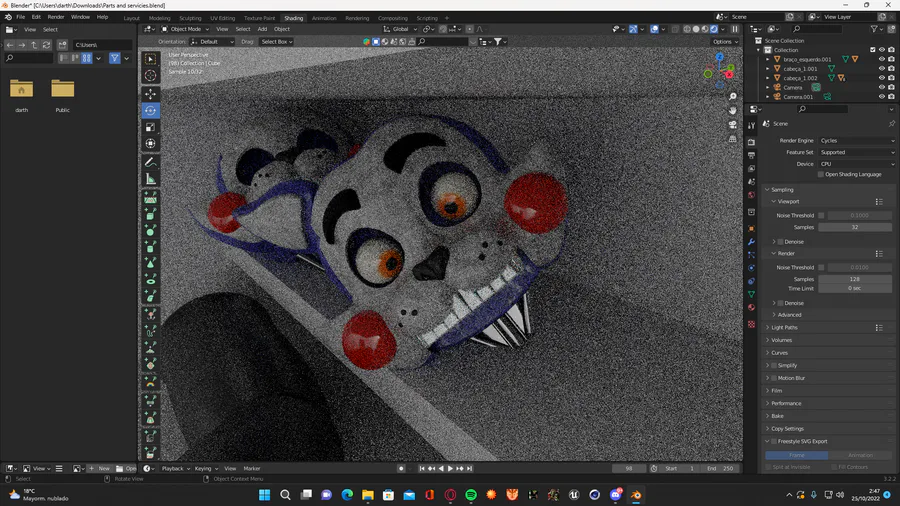Image resolution: width=900 pixels, height=506 pixels.
Task: Adjust the Time Limit field
Action: (x=855, y=288)
